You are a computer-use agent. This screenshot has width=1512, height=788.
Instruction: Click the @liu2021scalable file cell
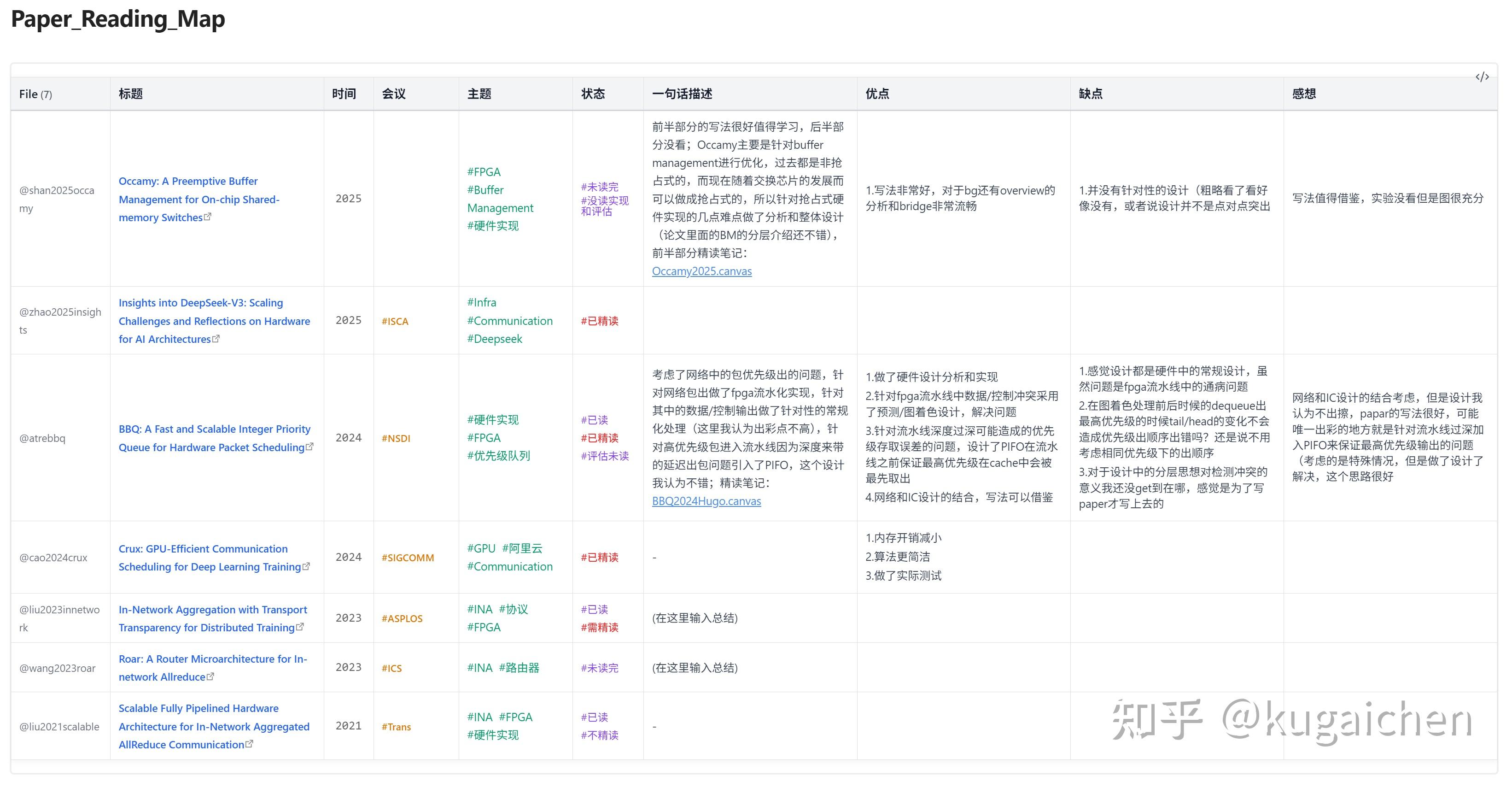coord(59,727)
